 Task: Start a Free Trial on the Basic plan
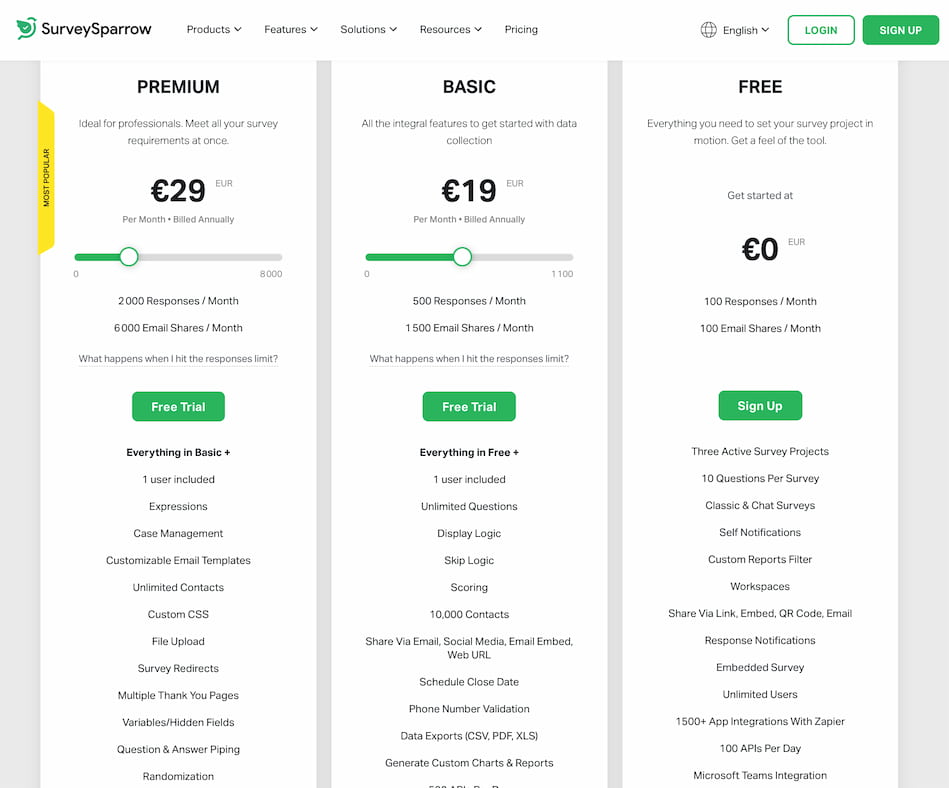click(x=469, y=406)
